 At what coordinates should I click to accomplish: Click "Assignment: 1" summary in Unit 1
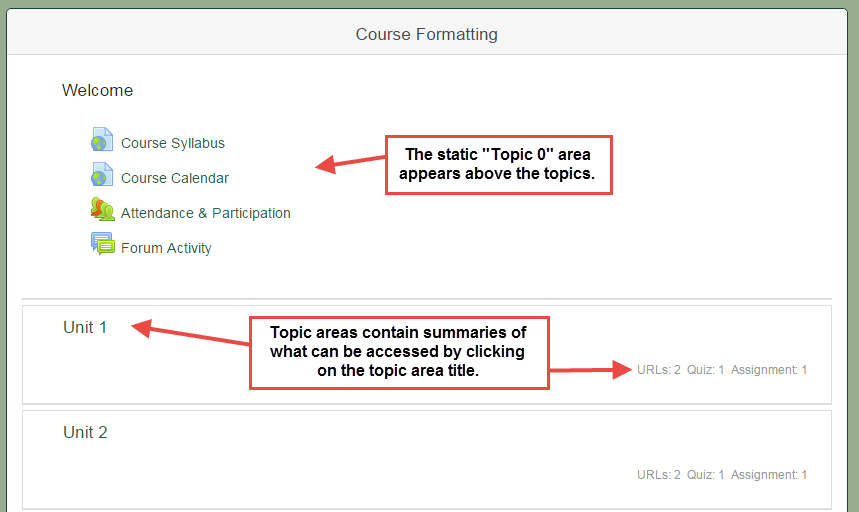(768, 370)
